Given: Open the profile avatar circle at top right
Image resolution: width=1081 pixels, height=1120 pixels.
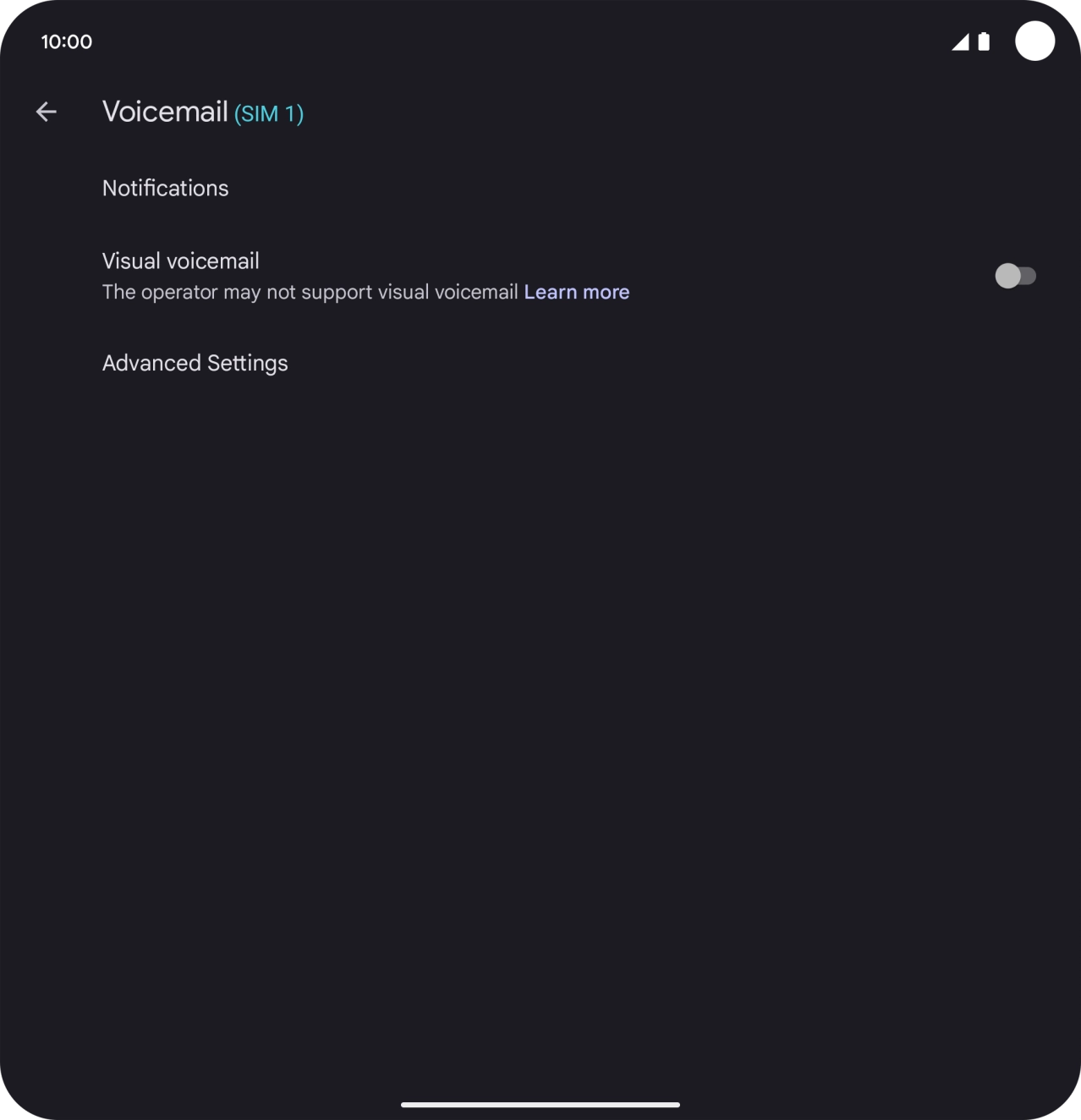Looking at the screenshot, I should click(1034, 41).
